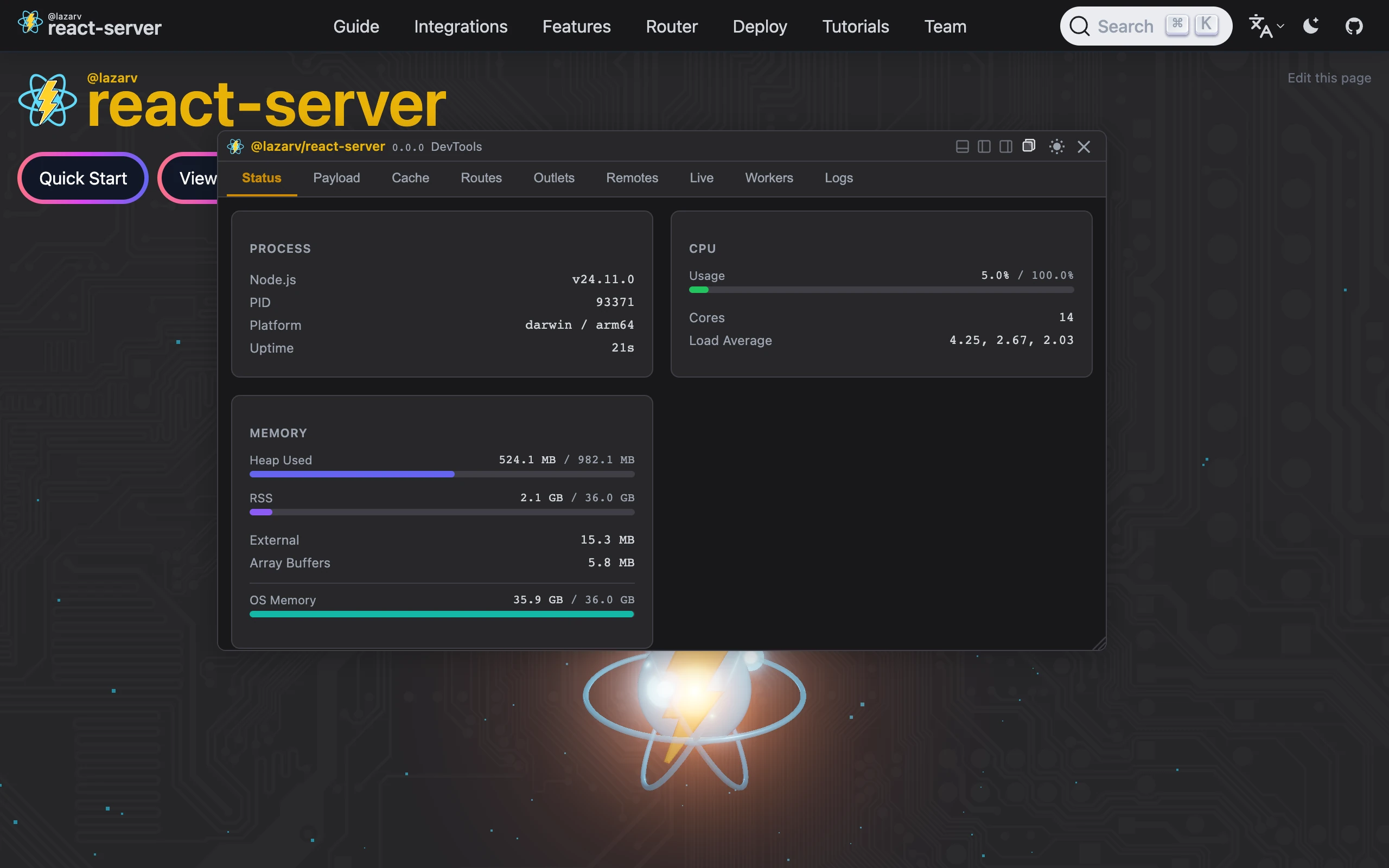
Task: Switch to the Workers tab
Action: [768, 178]
